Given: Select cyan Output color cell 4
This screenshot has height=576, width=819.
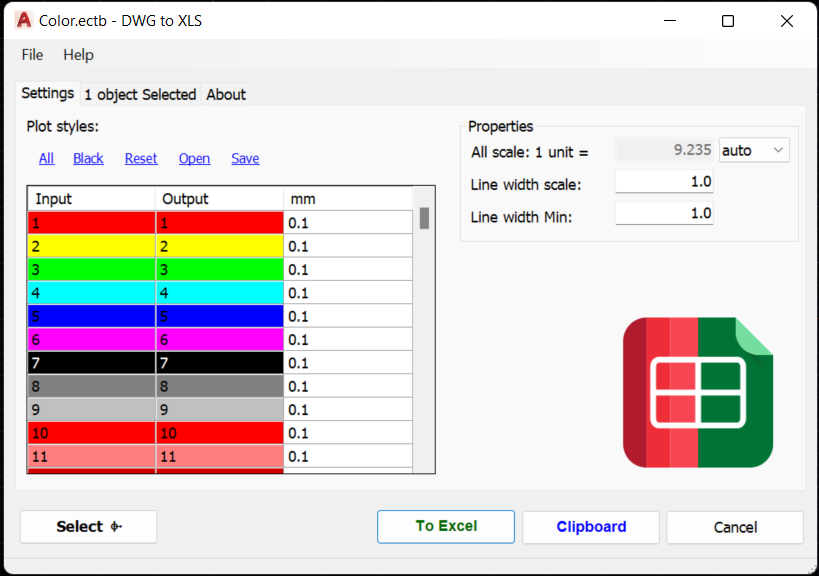Looking at the screenshot, I should (220, 293).
